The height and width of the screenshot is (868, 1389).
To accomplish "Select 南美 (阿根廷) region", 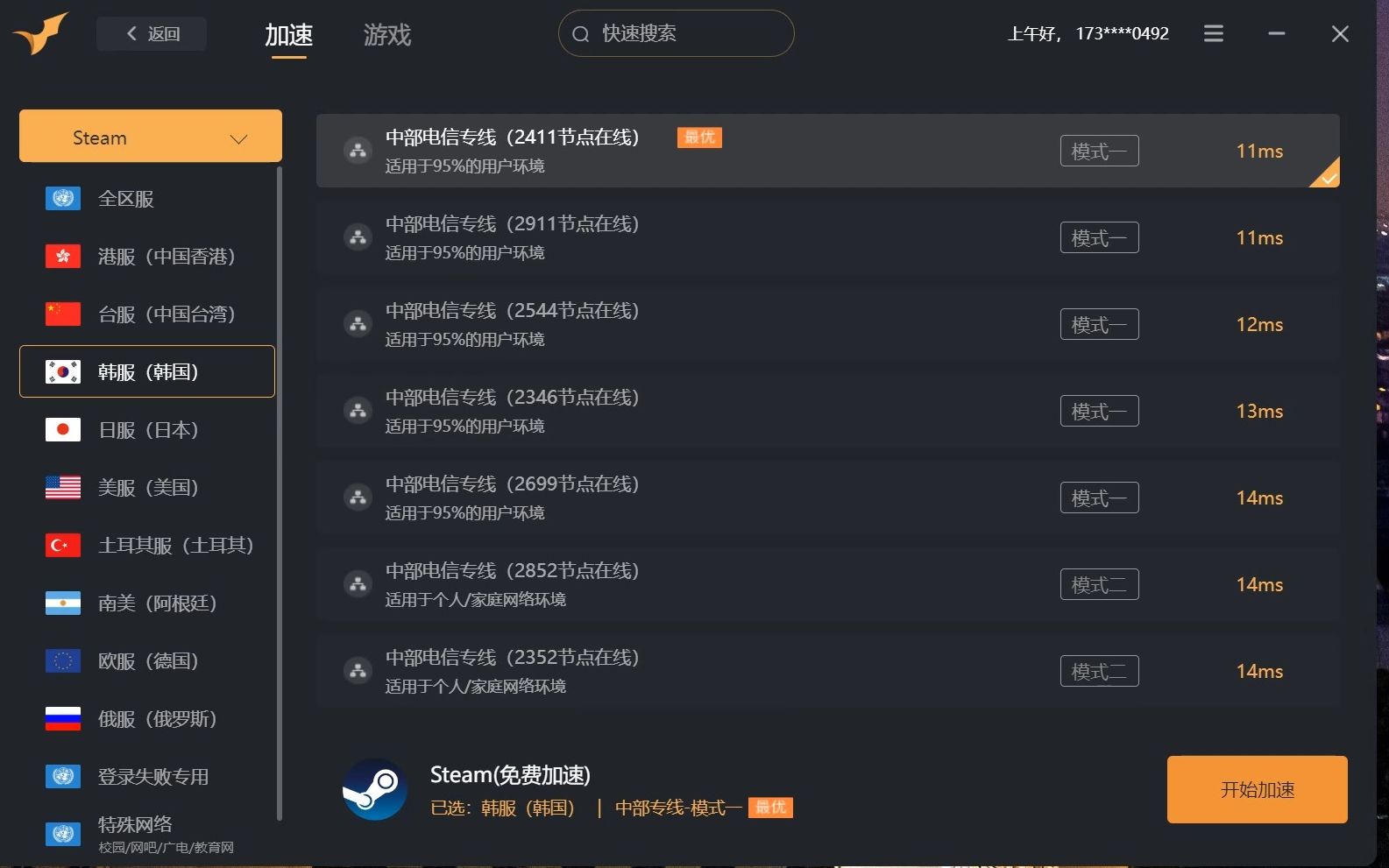I will click(147, 603).
